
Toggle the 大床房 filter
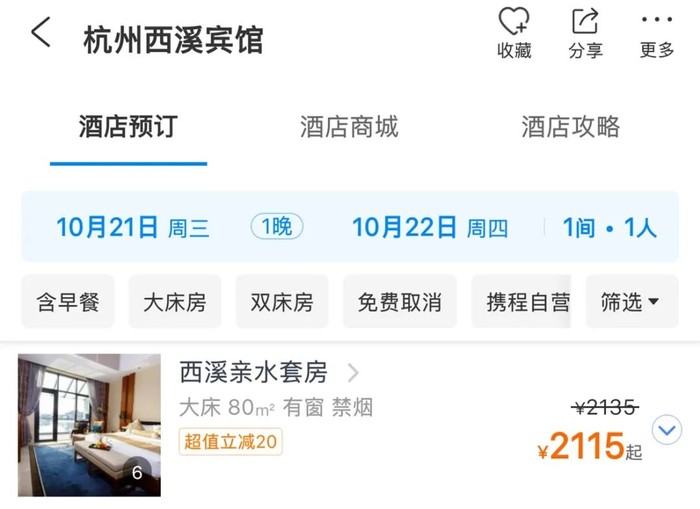[x=174, y=302]
